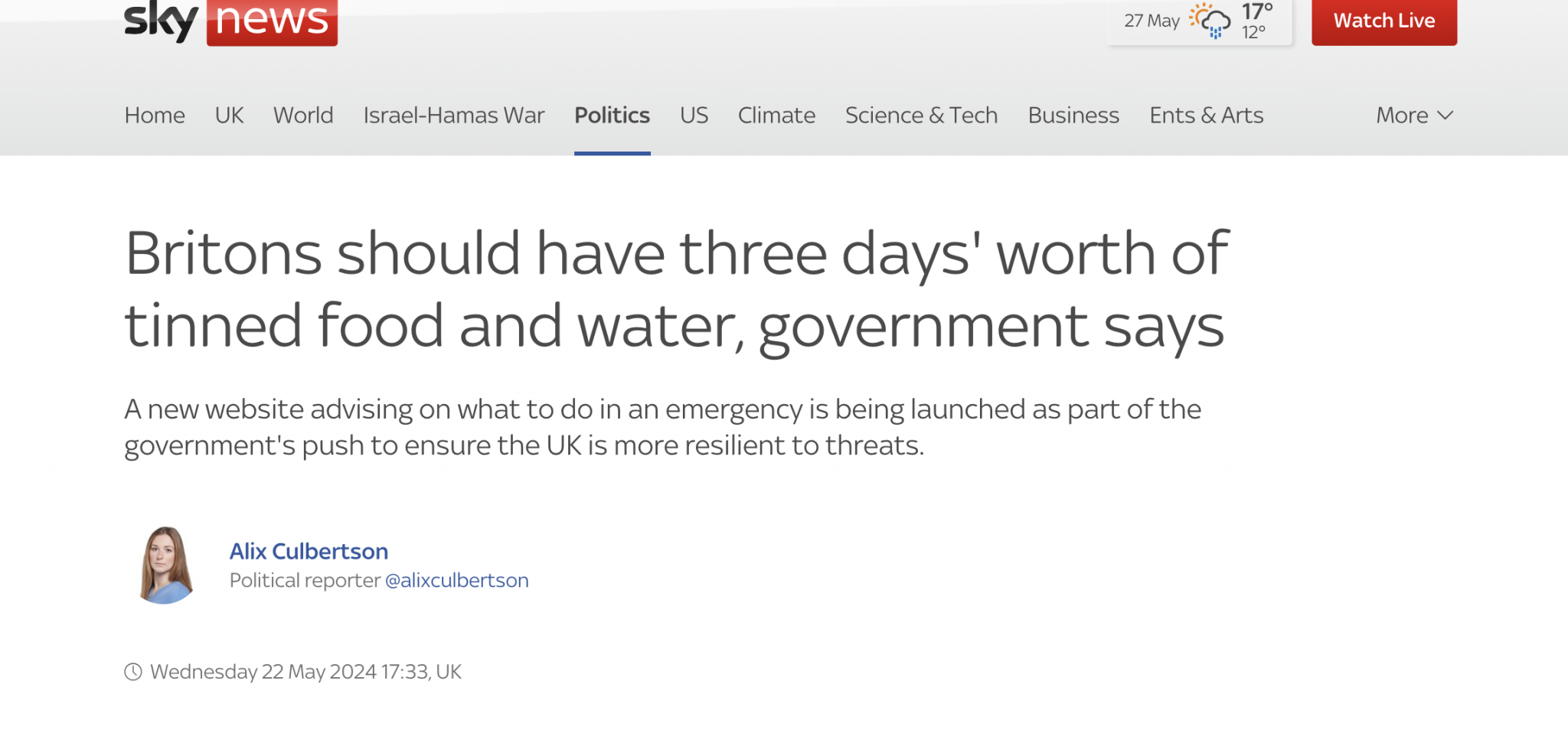Select Israel-Hamas War in navigation

pyautogui.click(x=454, y=116)
